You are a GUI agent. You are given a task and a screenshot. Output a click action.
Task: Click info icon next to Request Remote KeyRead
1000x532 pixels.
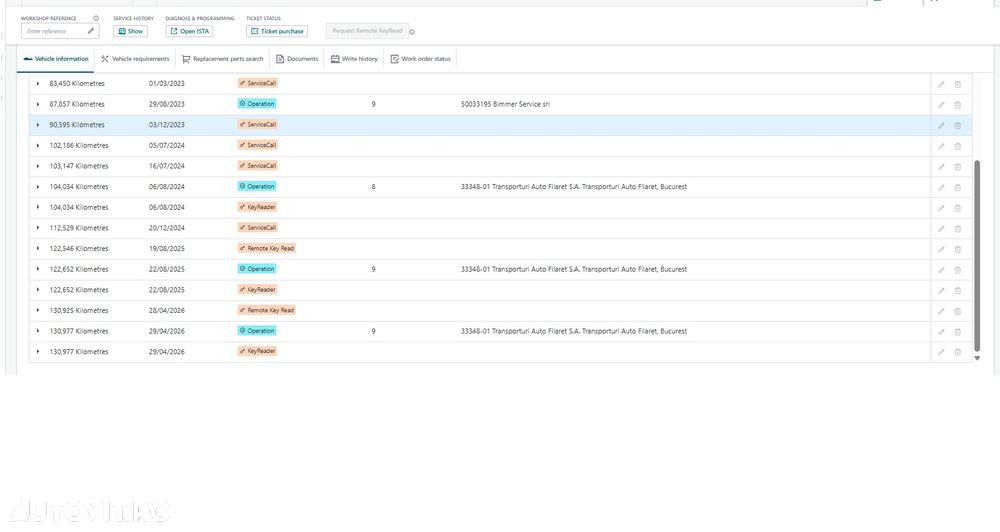412,32
